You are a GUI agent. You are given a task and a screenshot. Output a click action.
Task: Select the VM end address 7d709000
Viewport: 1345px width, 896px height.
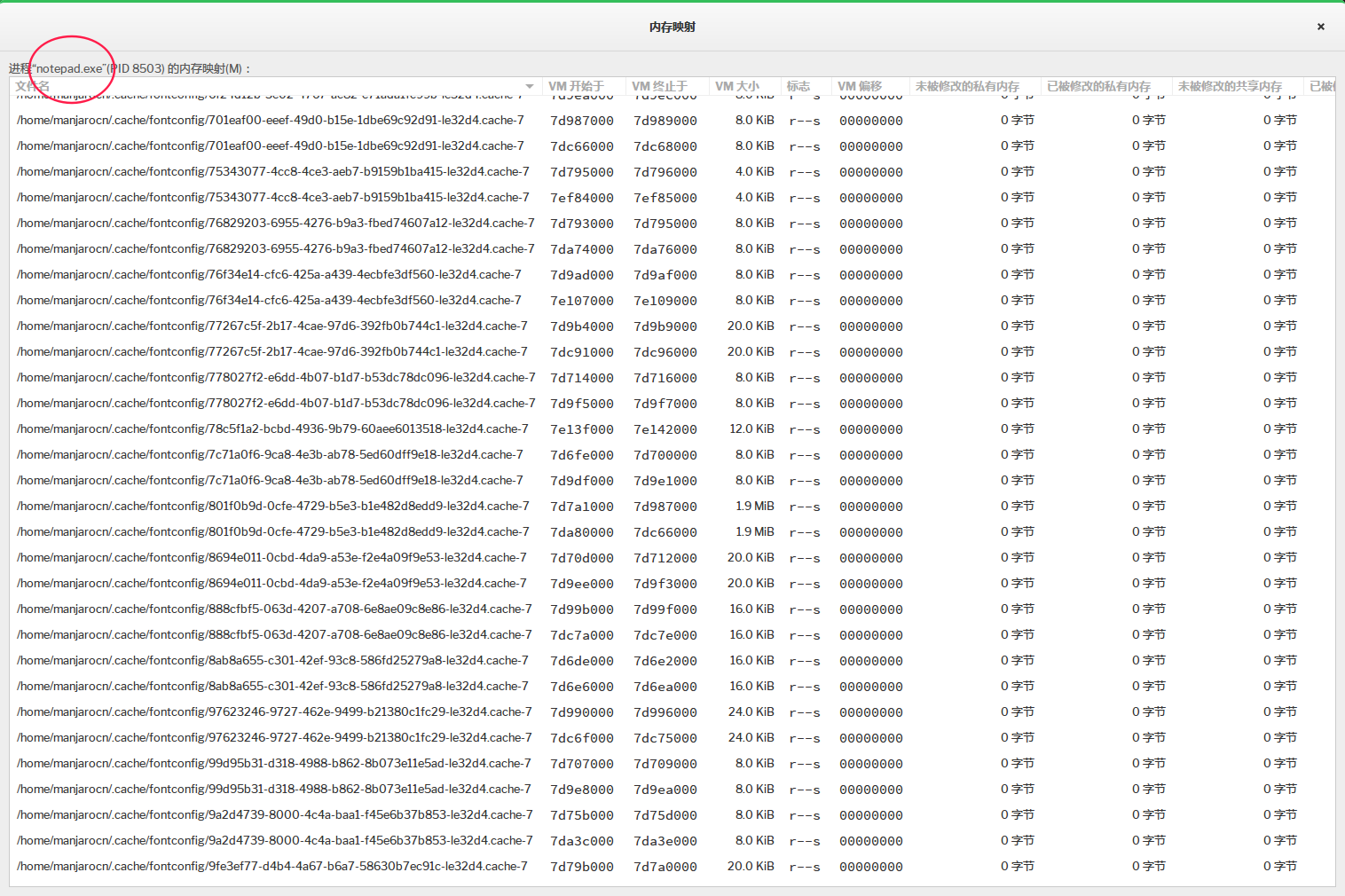click(665, 764)
